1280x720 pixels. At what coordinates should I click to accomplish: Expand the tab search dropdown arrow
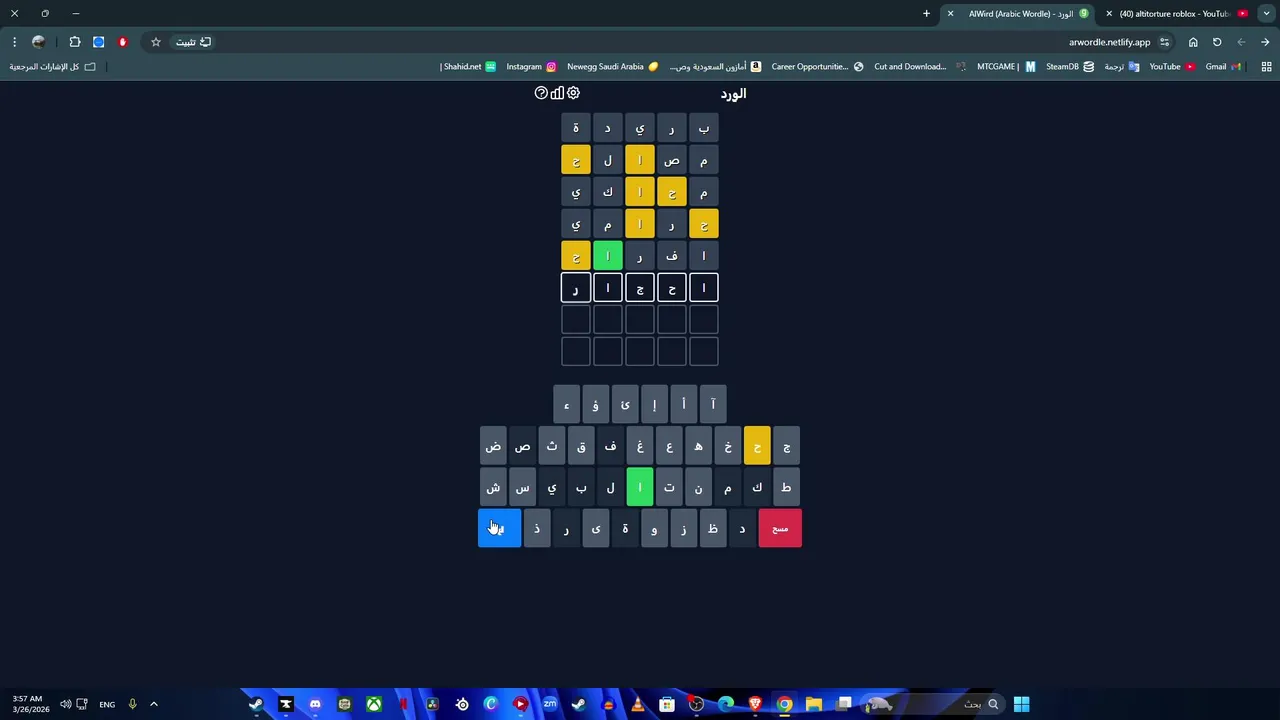[1265, 14]
